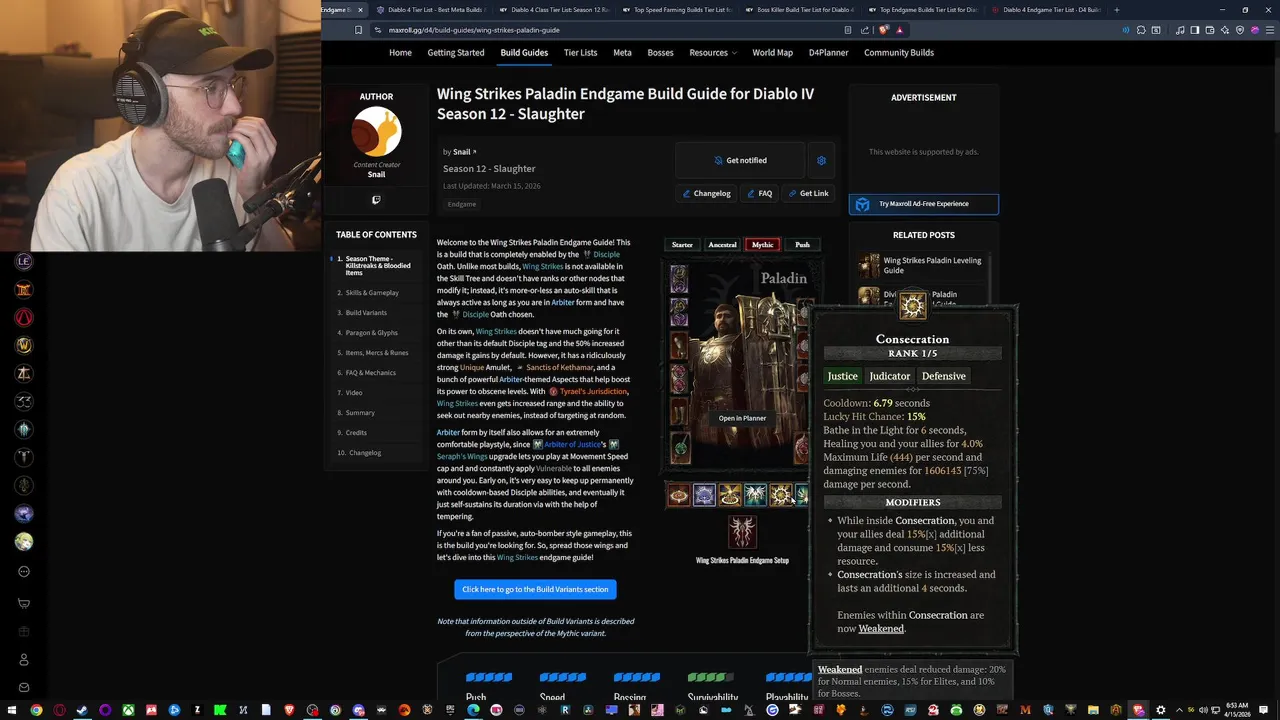
Task: Go to the Home nav item
Action: (400, 53)
